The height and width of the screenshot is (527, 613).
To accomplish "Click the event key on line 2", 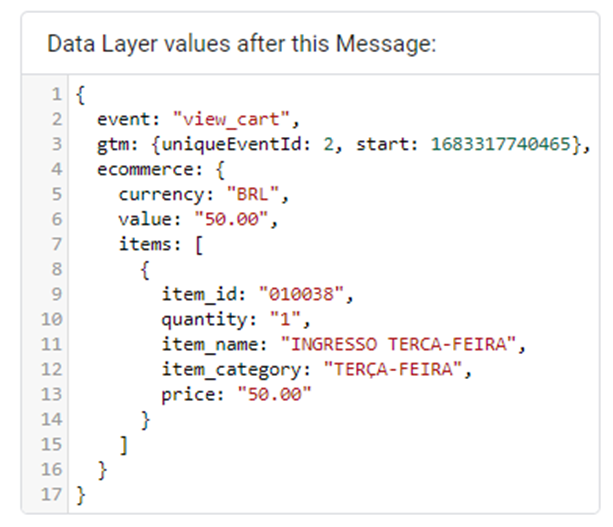I will tap(120, 119).
